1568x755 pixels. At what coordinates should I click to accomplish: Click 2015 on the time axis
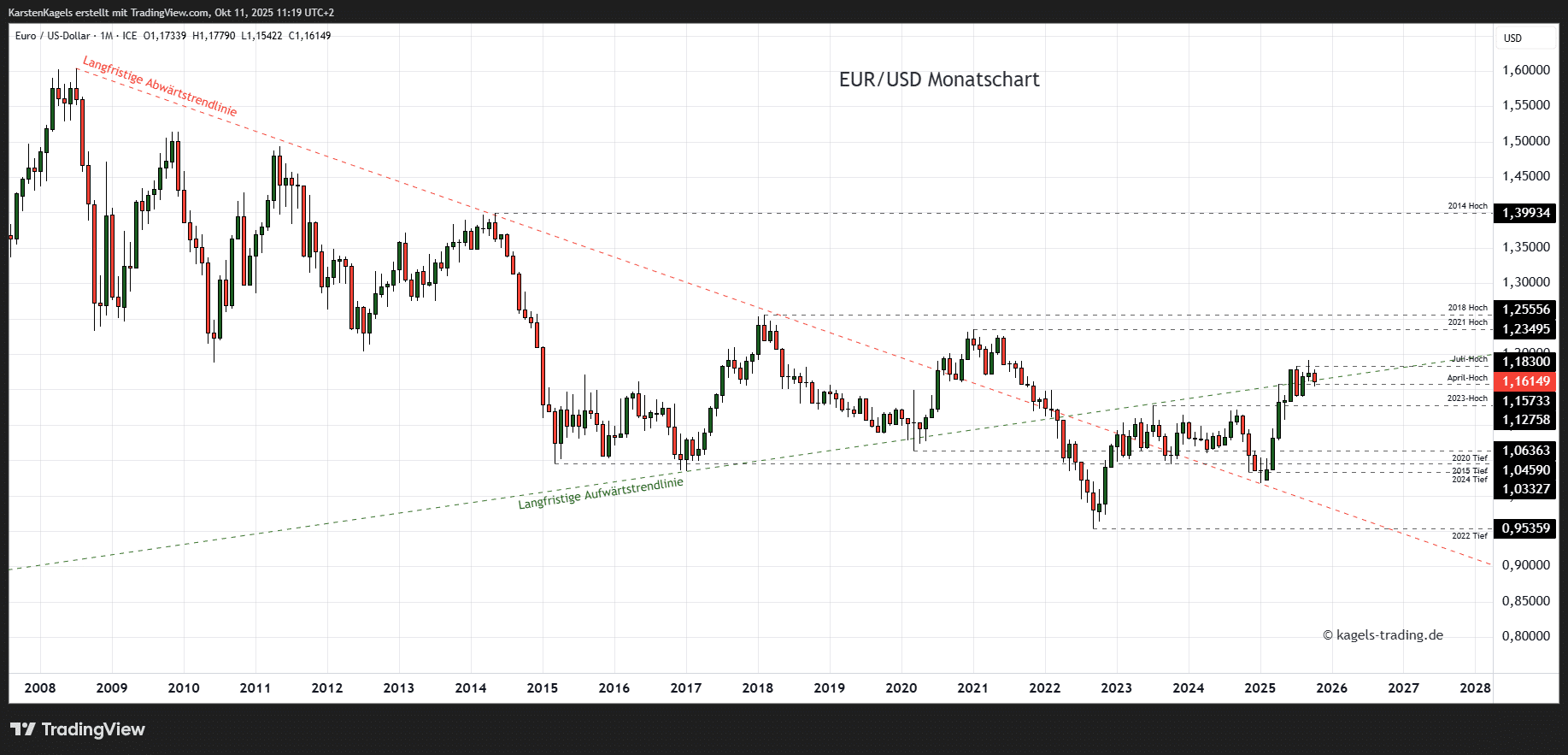[542, 688]
